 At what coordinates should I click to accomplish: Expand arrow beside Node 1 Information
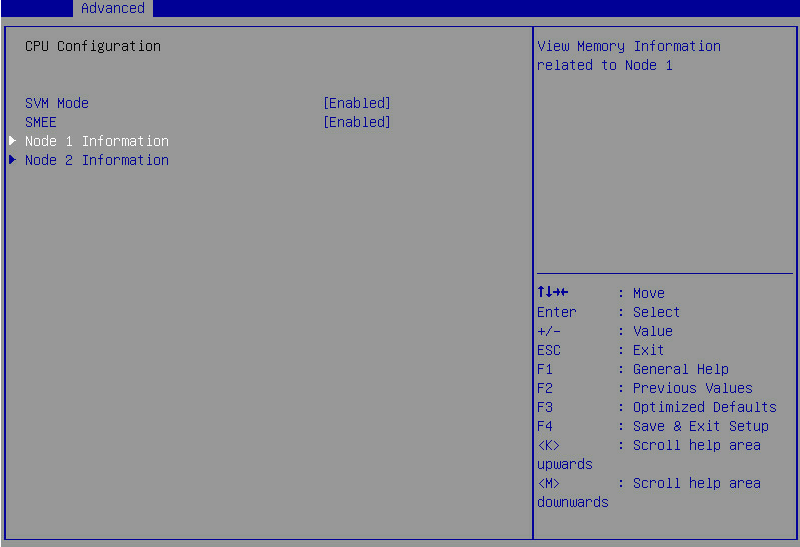click(13, 141)
